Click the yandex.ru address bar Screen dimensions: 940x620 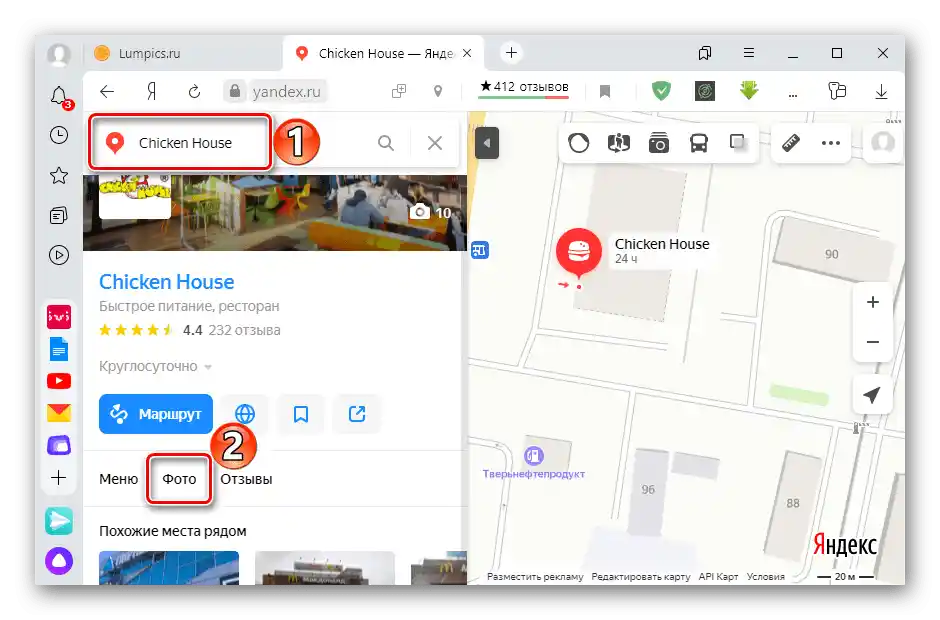[x=287, y=92]
